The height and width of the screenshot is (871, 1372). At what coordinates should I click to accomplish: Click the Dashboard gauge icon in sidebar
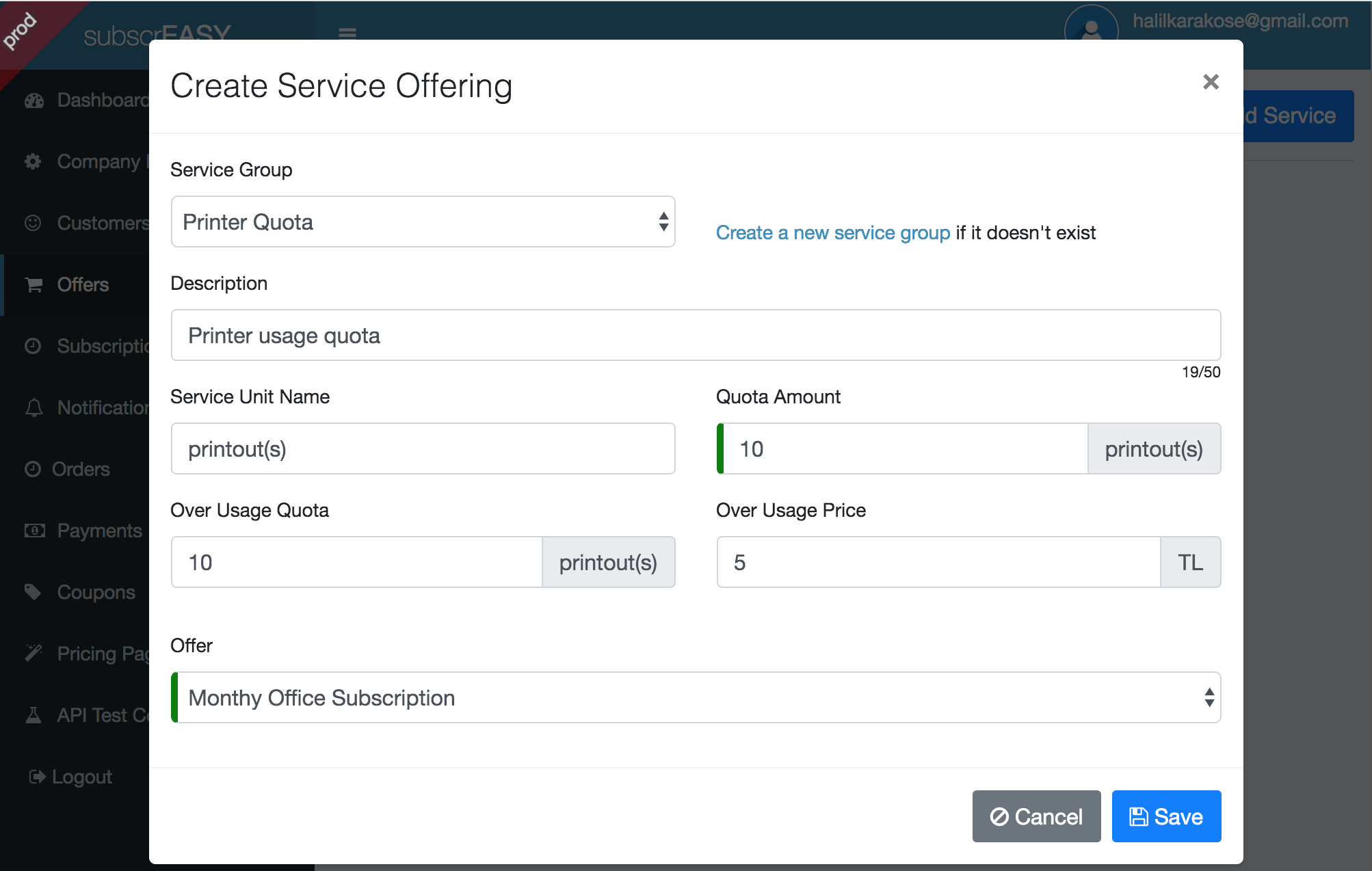34,100
